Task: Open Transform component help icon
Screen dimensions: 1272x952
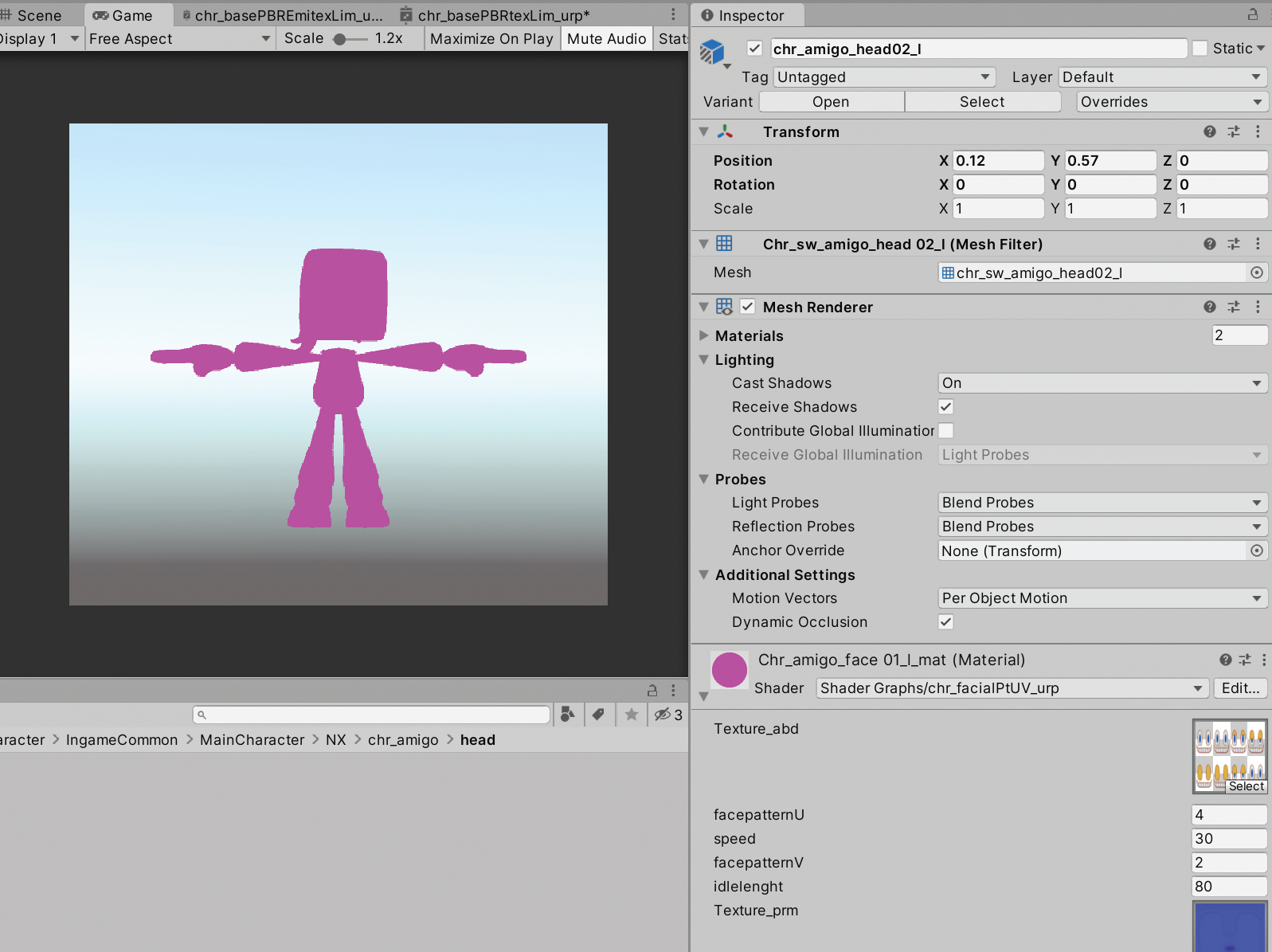Action: (x=1209, y=132)
